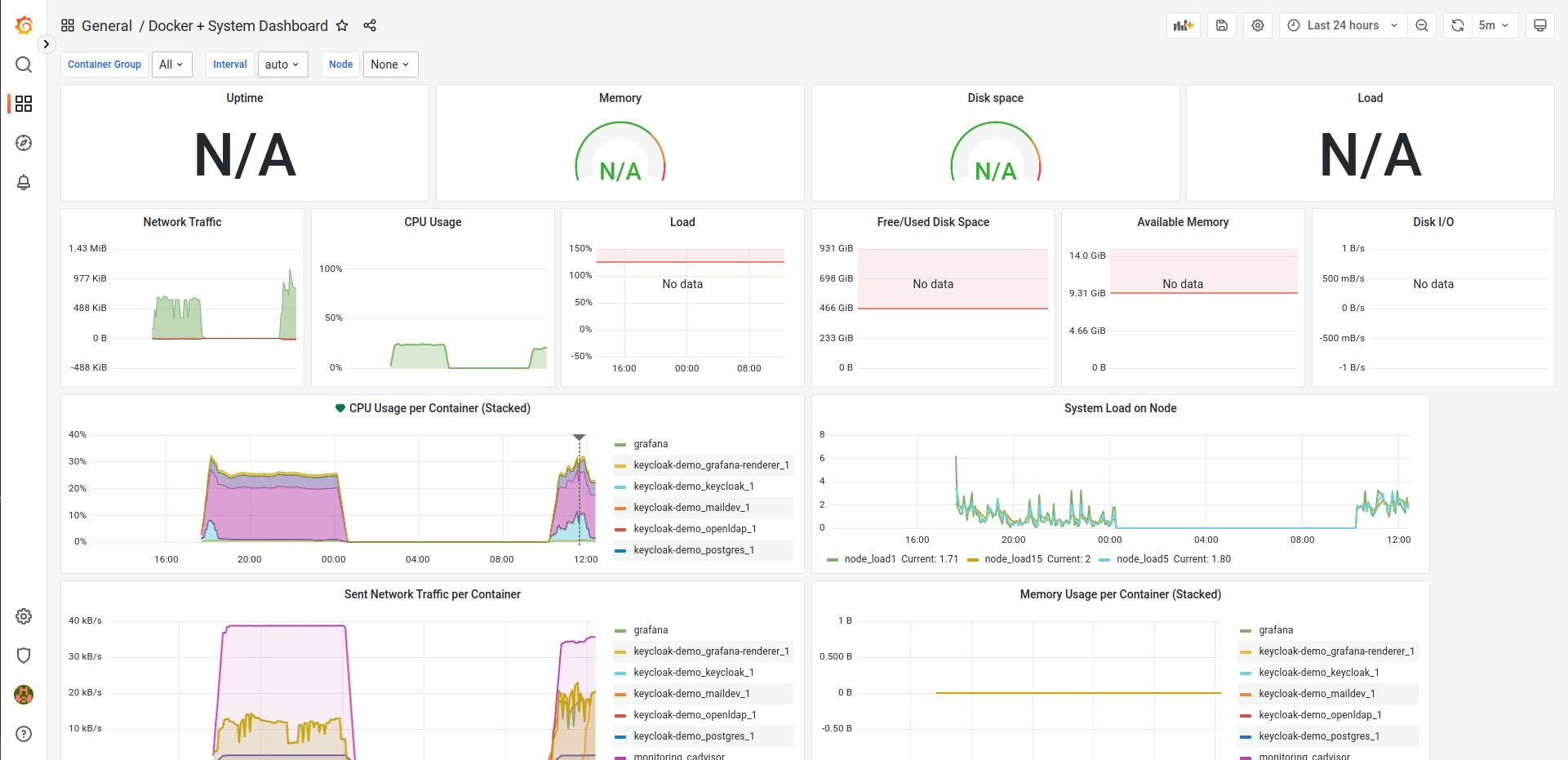Open the Explore compass icon
This screenshot has width=1568, height=760.
[24, 143]
